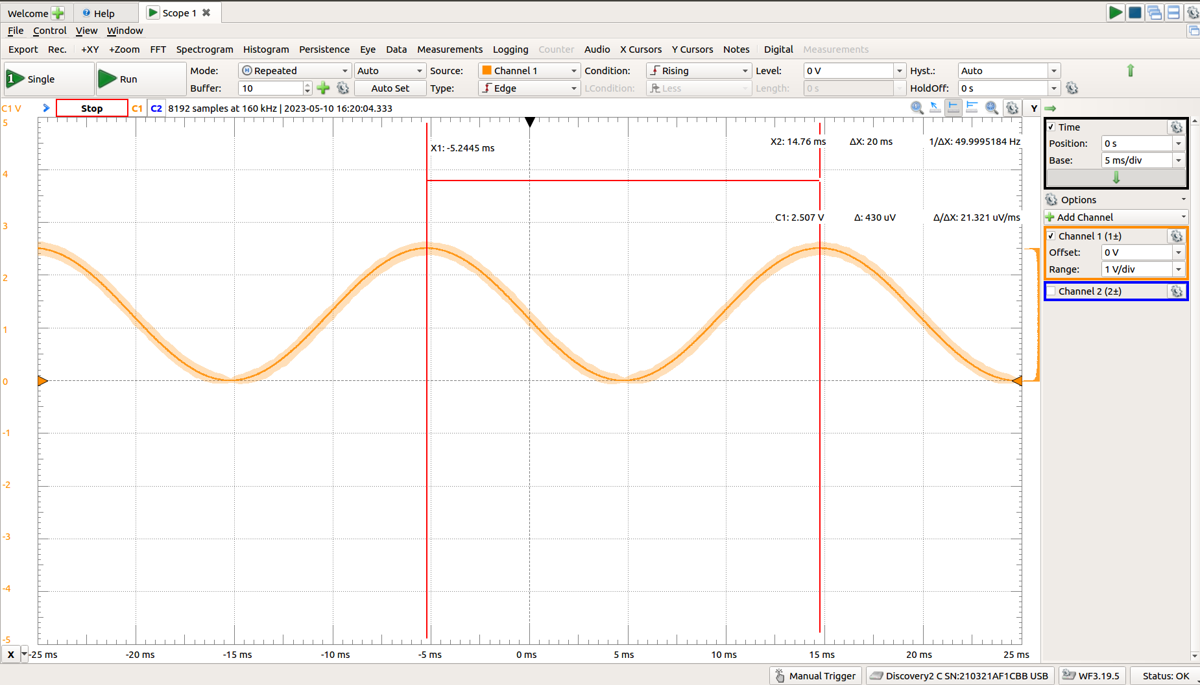Click the Manual Trigger status bar button
Image resolution: width=1200 pixels, height=685 pixels.
coord(815,675)
